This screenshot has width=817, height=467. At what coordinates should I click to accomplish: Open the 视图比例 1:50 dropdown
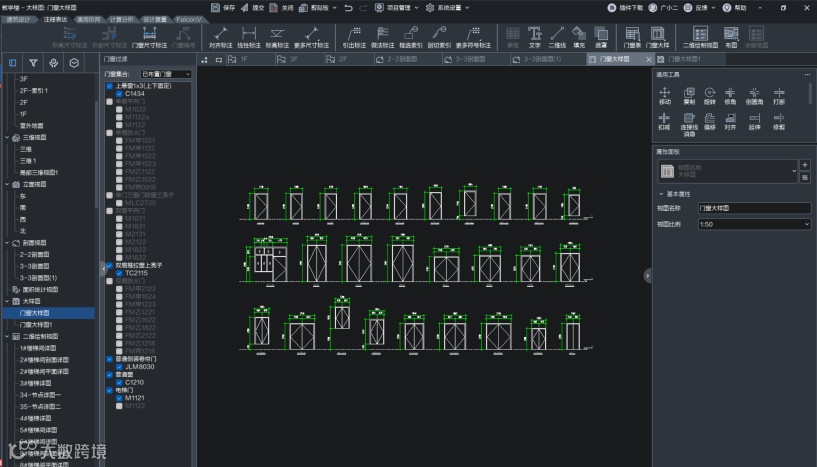(754, 224)
